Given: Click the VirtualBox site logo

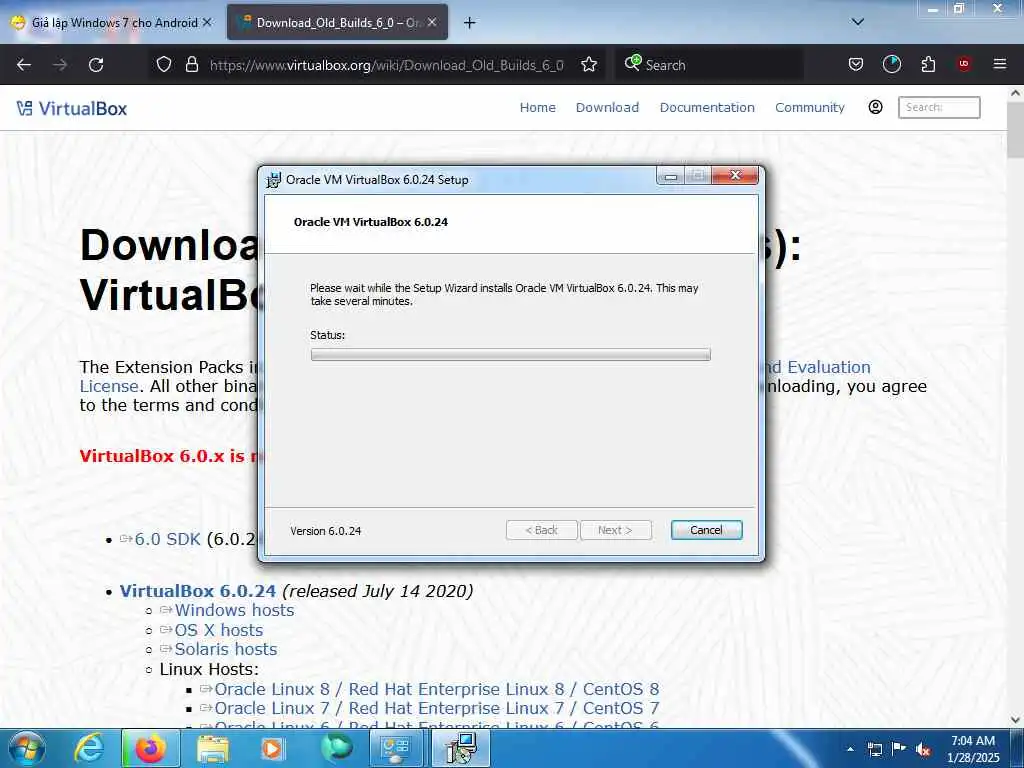Looking at the screenshot, I should click(72, 108).
